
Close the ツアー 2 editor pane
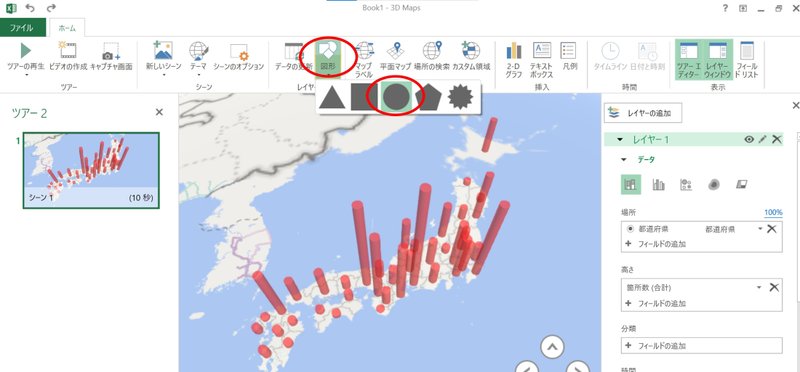(159, 112)
